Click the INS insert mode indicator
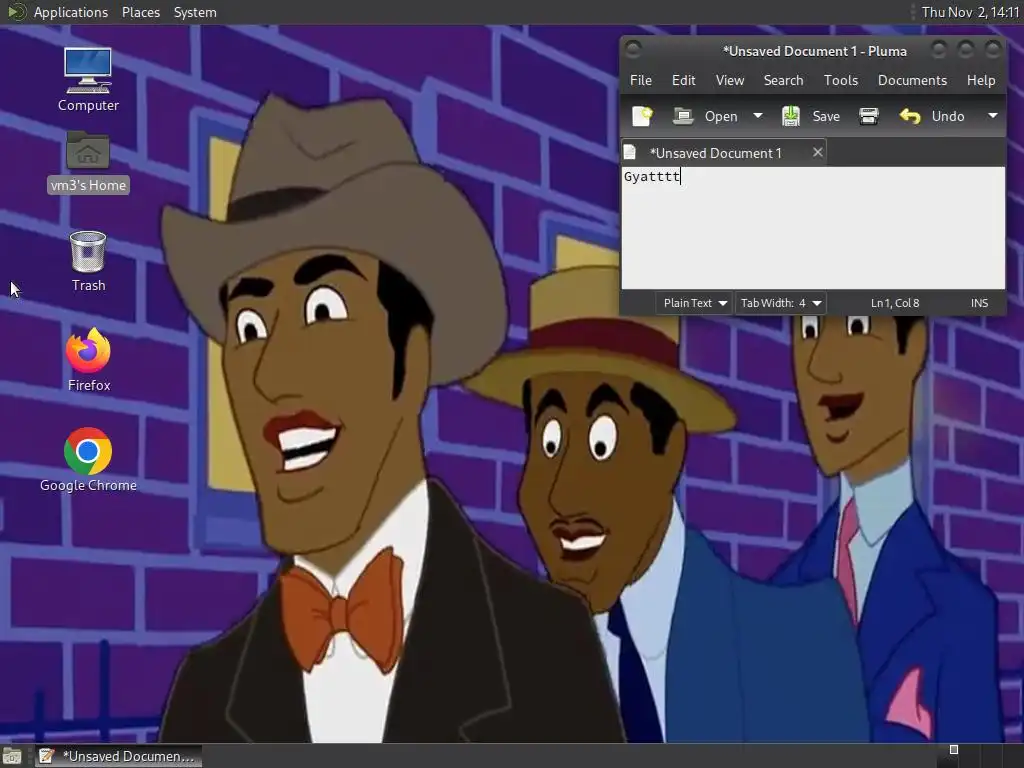1024x768 pixels. click(x=979, y=303)
